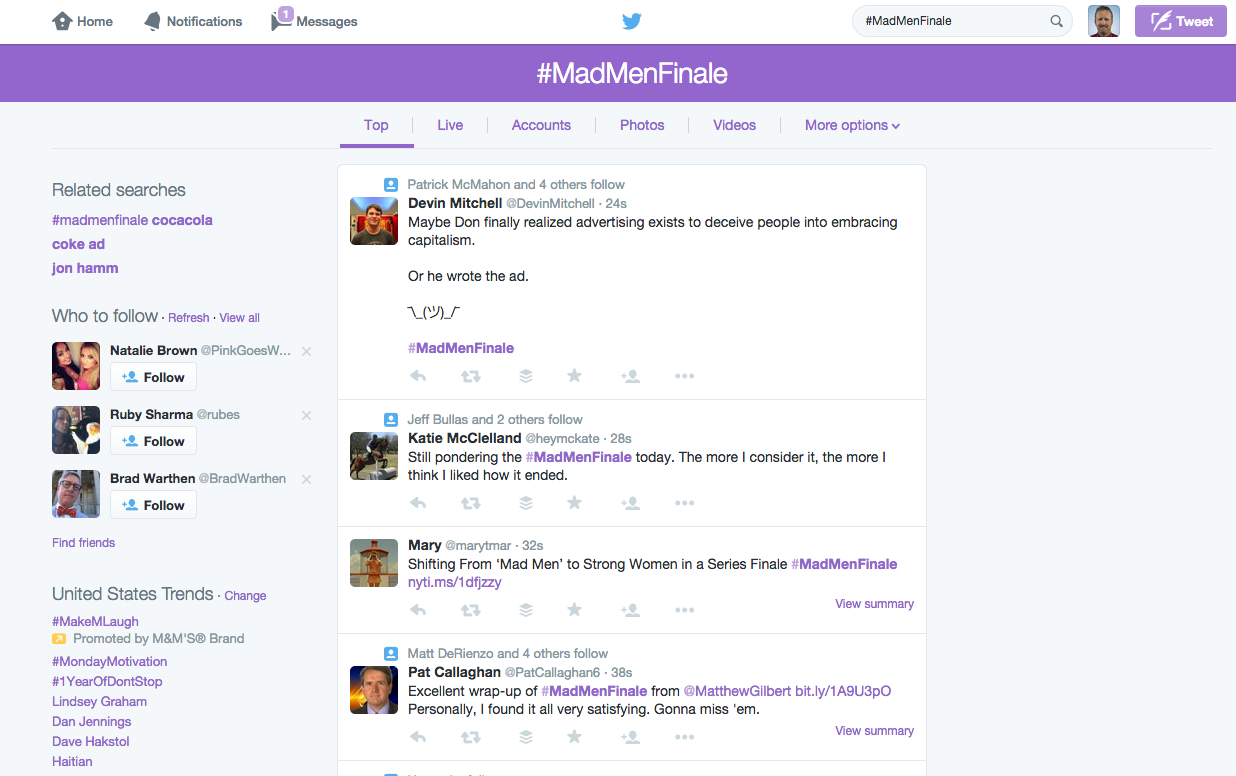This screenshot has height=776, width=1236.
Task: Click the Twitter bird logo
Action: pyautogui.click(x=631, y=20)
